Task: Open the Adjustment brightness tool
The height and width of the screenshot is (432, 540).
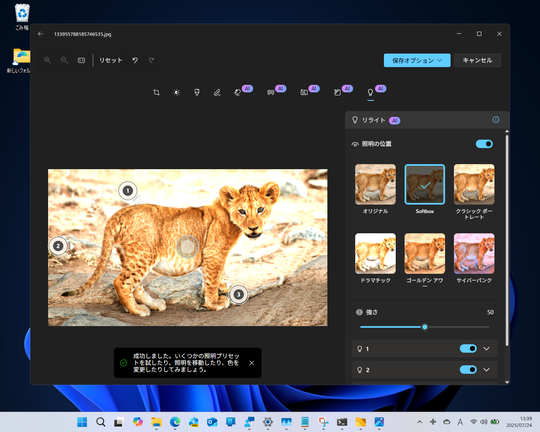Action: pos(176,92)
